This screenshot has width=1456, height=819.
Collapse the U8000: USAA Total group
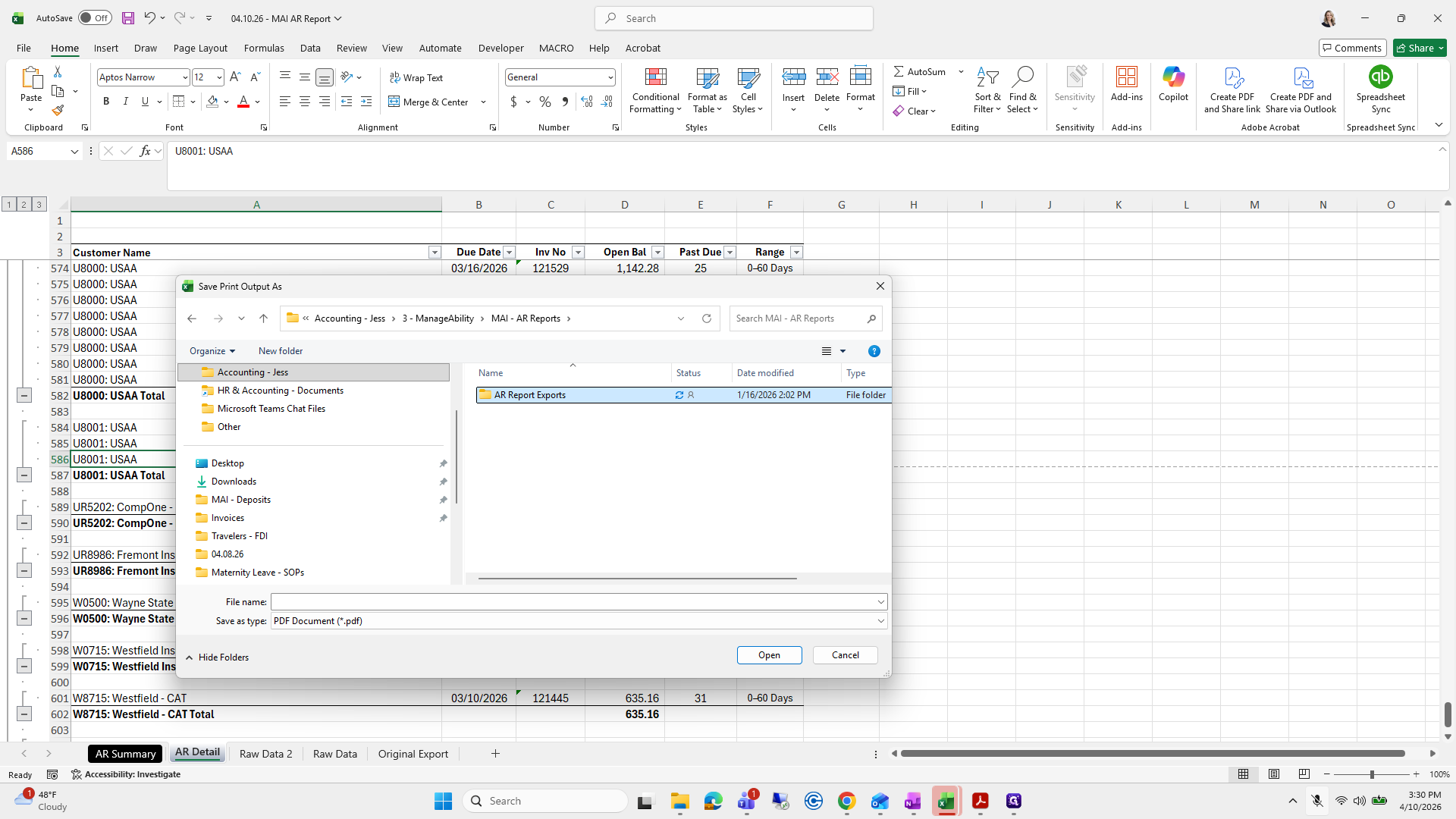pyautogui.click(x=24, y=396)
